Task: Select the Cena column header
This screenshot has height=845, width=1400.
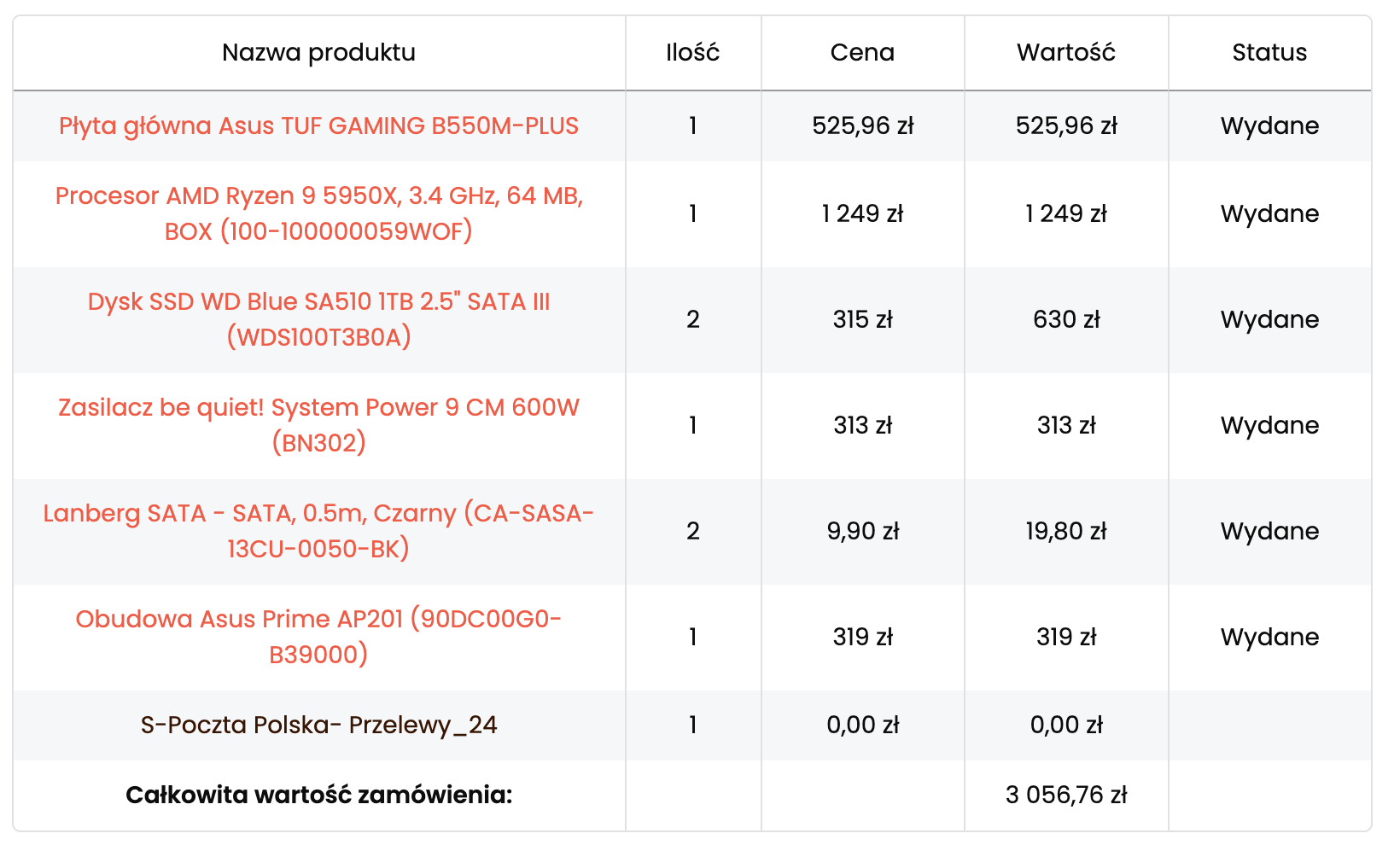Action: pyautogui.click(x=862, y=52)
